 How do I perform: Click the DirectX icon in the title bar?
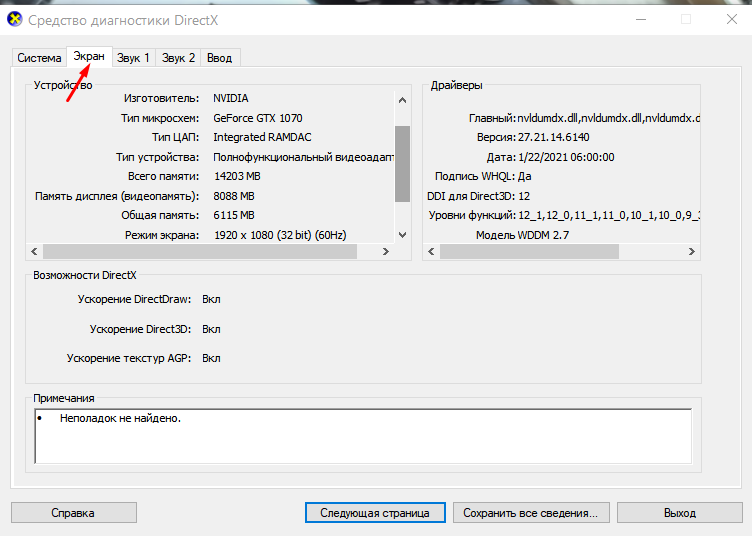point(14,19)
